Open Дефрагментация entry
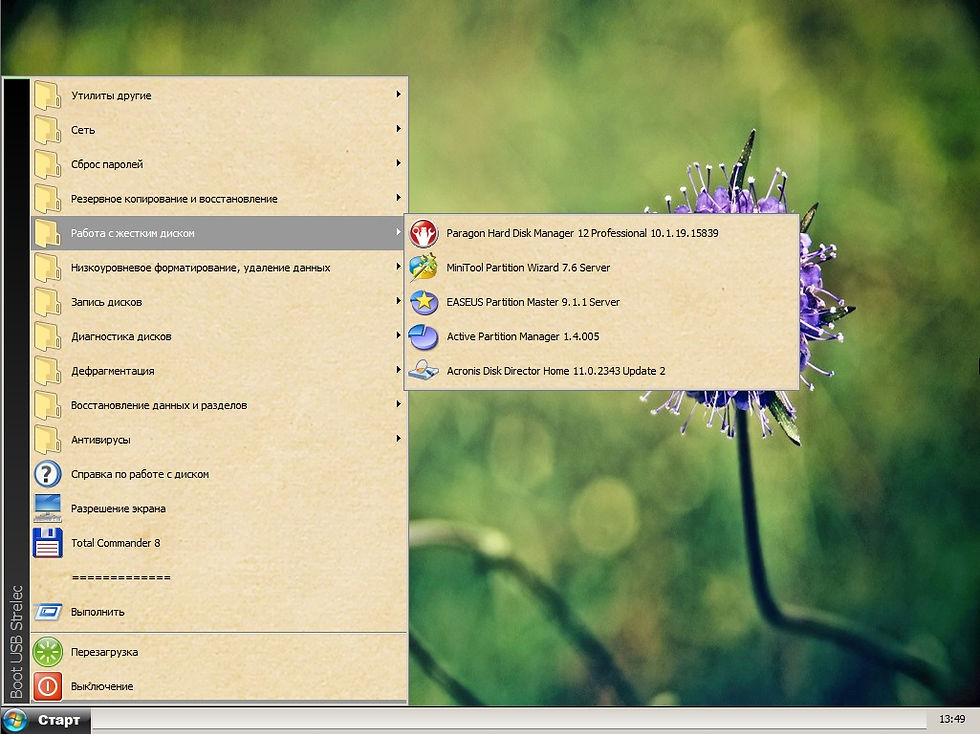The image size is (980, 734). coord(218,371)
